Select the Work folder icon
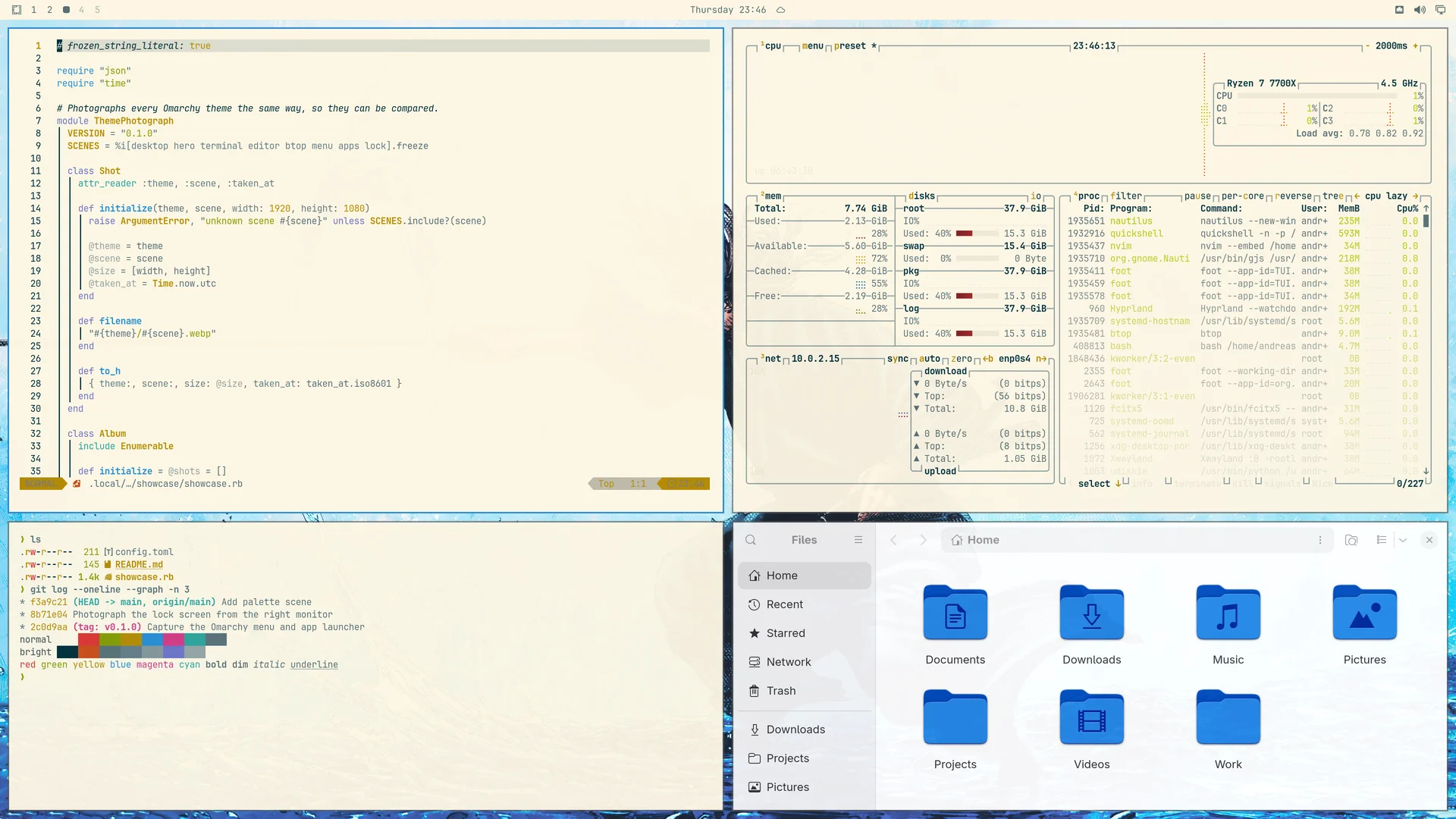 (x=1228, y=717)
